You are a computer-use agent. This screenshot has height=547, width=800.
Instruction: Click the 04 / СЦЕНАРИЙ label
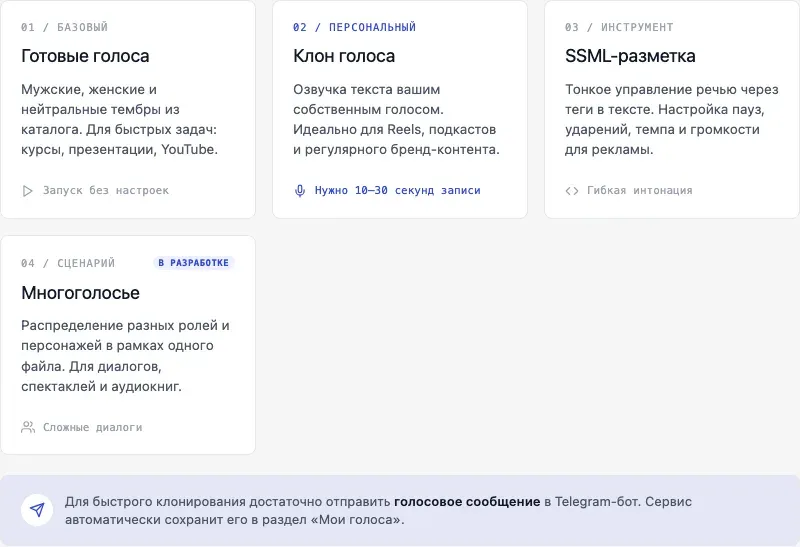[68, 263]
